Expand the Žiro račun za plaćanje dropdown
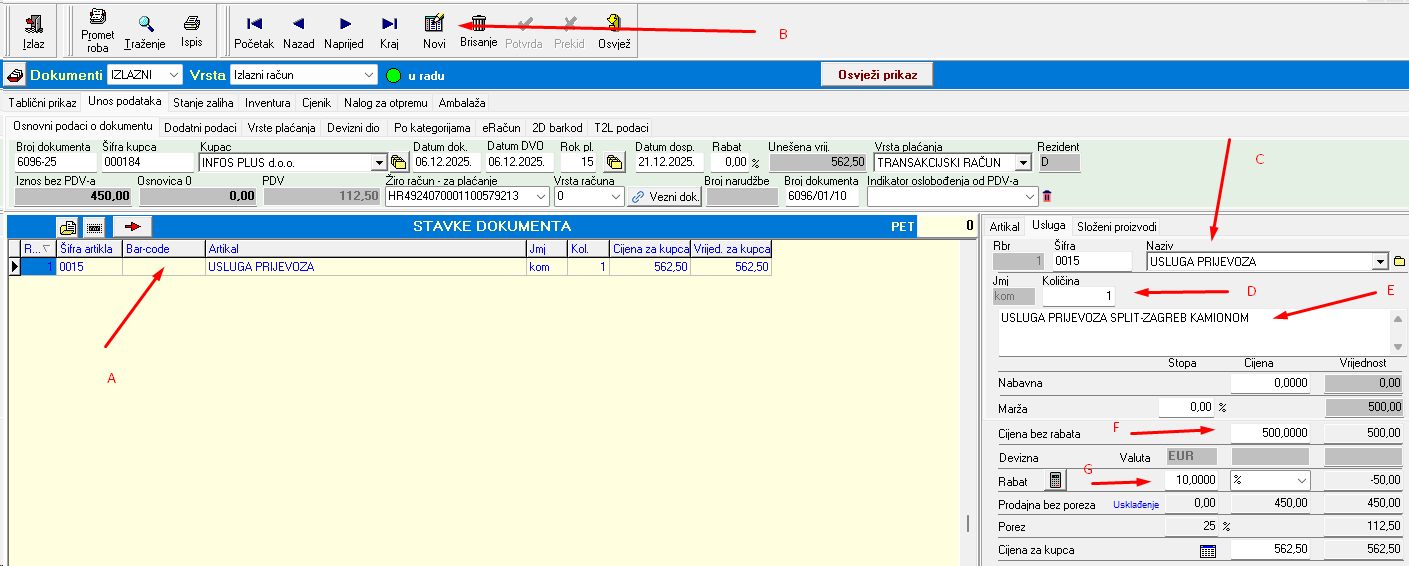Image resolution: width=1409 pixels, height=566 pixels. pyautogui.click(x=541, y=197)
